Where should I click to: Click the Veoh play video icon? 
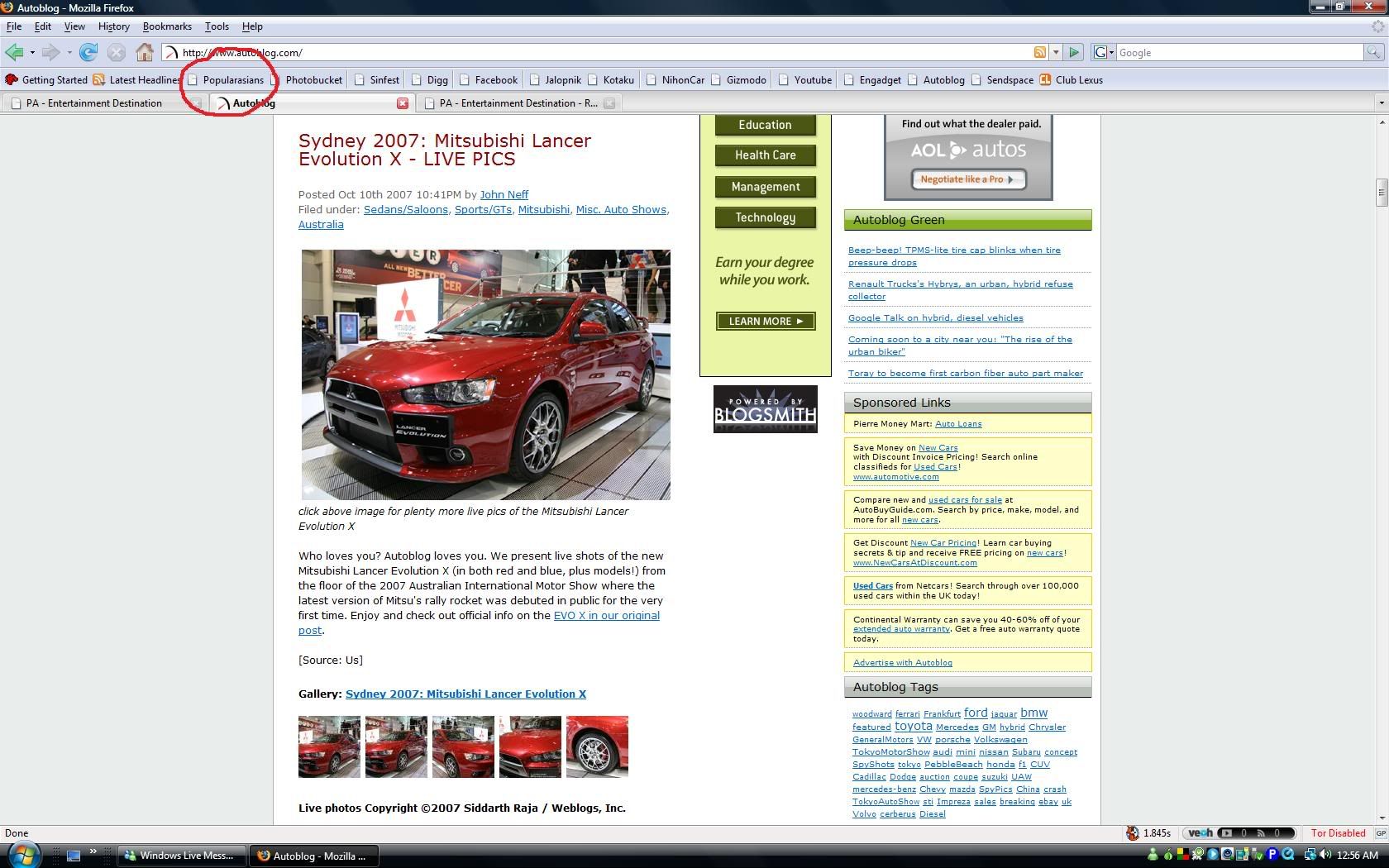click(x=1226, y=833)
